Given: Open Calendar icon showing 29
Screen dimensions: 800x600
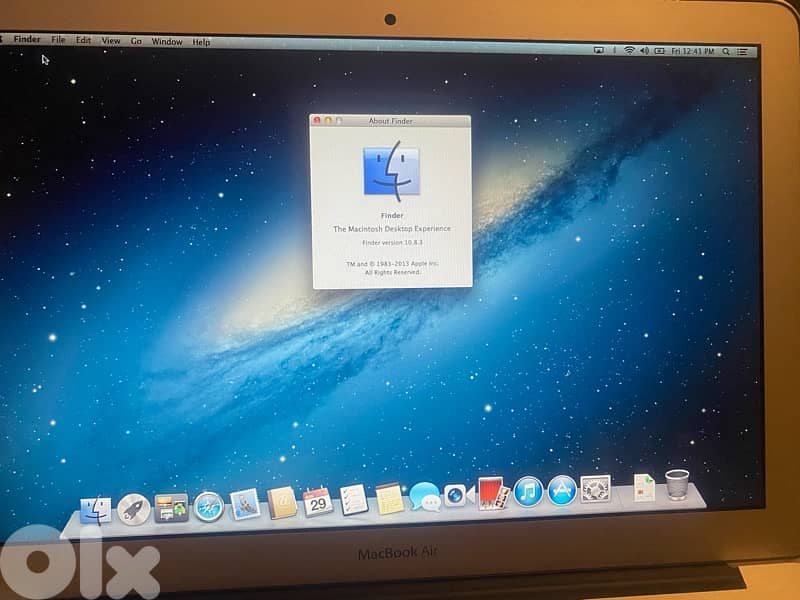Looking at the screenshot, I should [x=318, y=500].
